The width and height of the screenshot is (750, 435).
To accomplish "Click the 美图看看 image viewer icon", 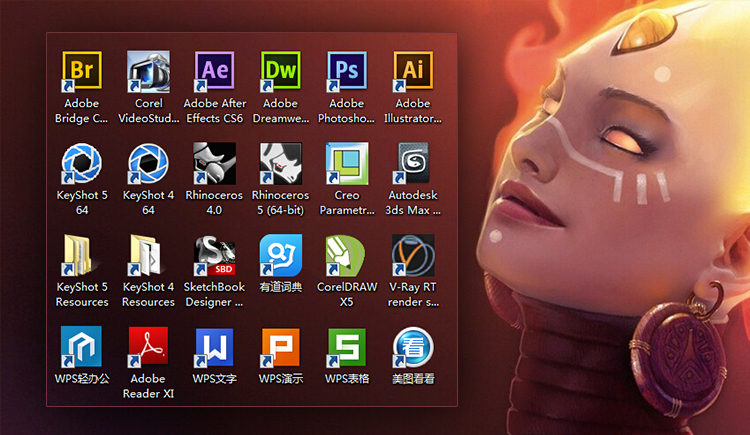I will (x=413, y=347).
